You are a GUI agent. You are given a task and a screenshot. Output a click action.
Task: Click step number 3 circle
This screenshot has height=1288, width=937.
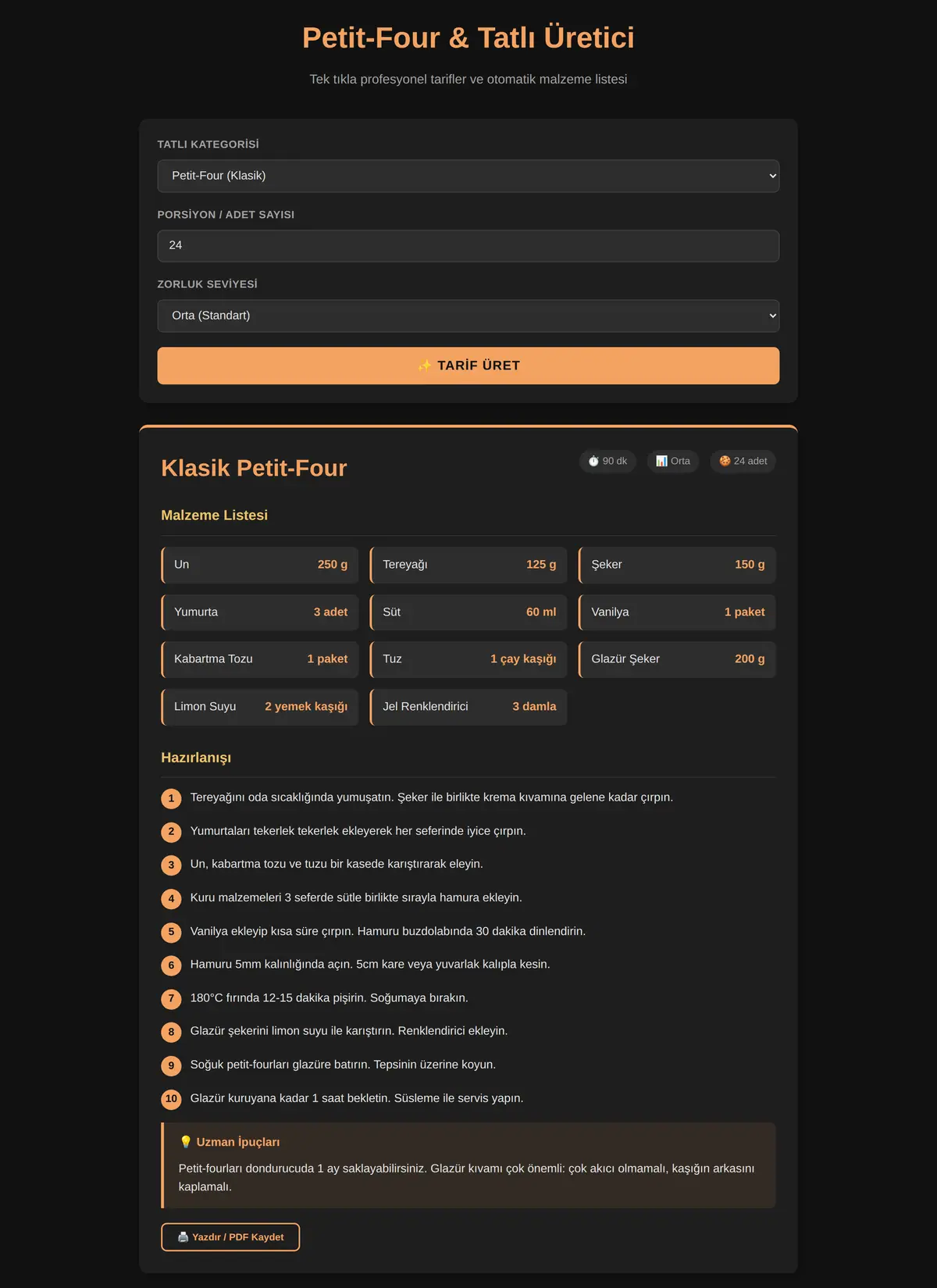(171, 865)
